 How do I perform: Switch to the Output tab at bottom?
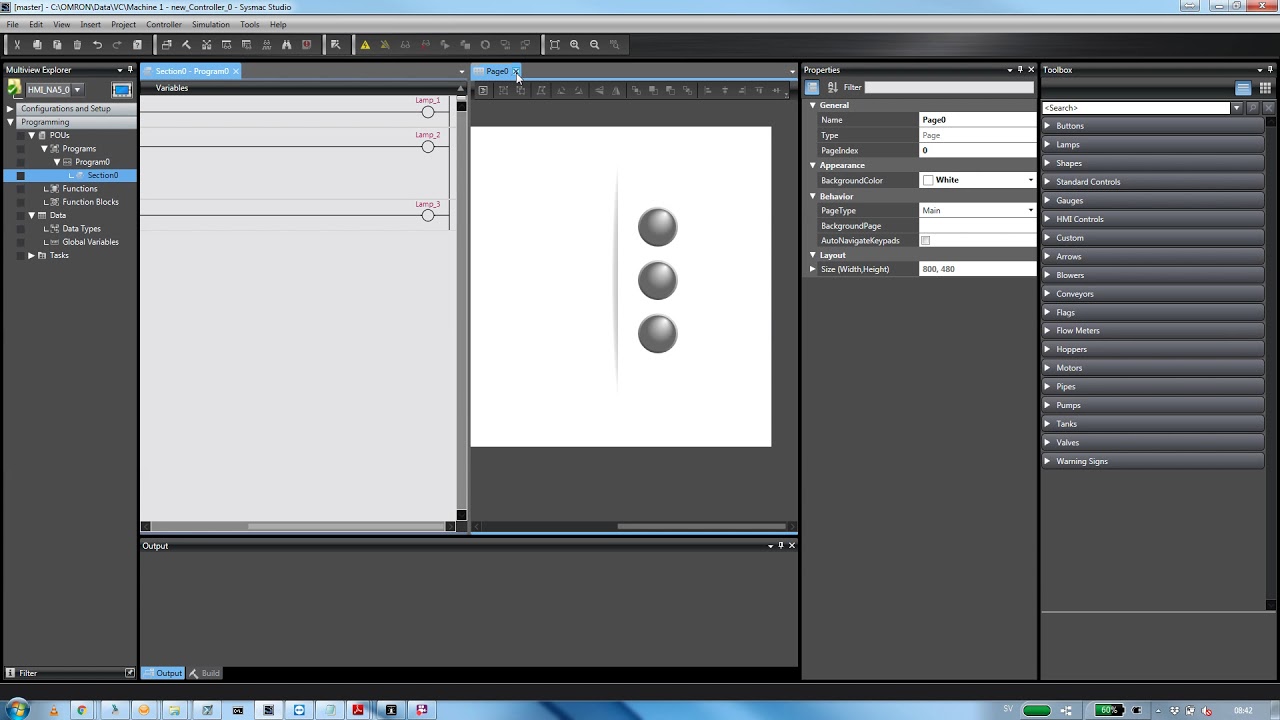point(163,673)
